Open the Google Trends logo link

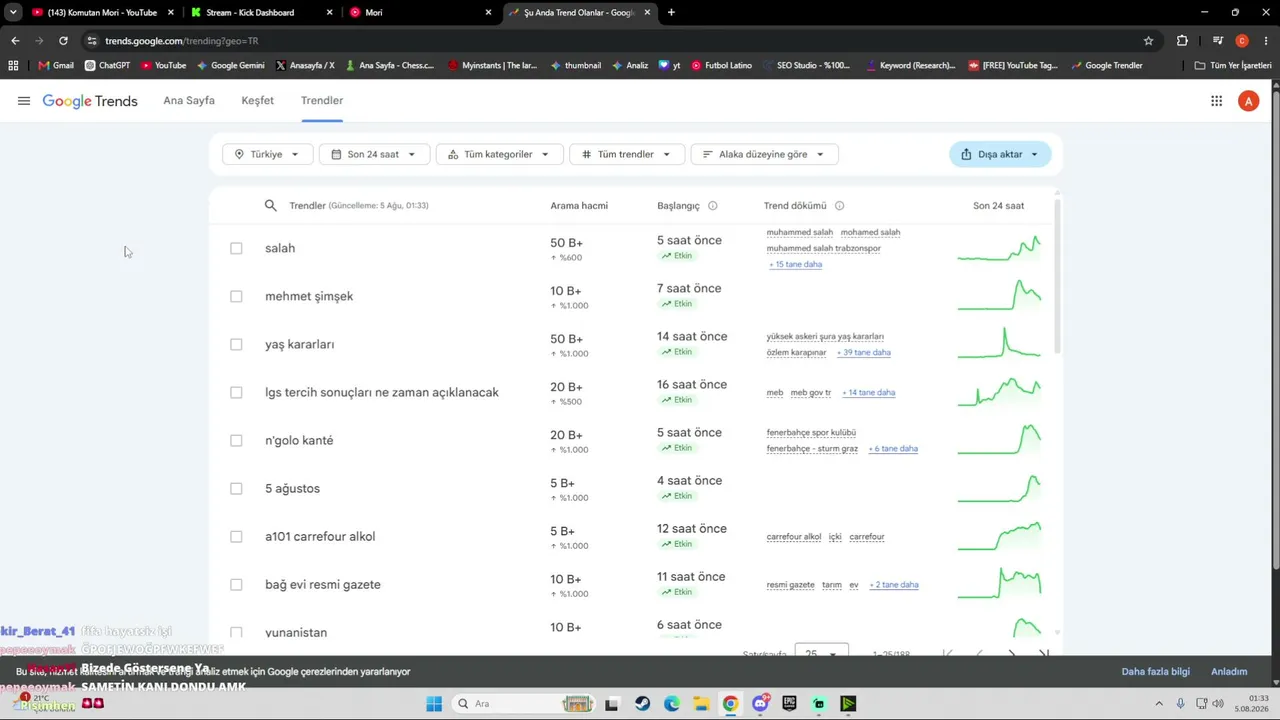click(90, 101)
